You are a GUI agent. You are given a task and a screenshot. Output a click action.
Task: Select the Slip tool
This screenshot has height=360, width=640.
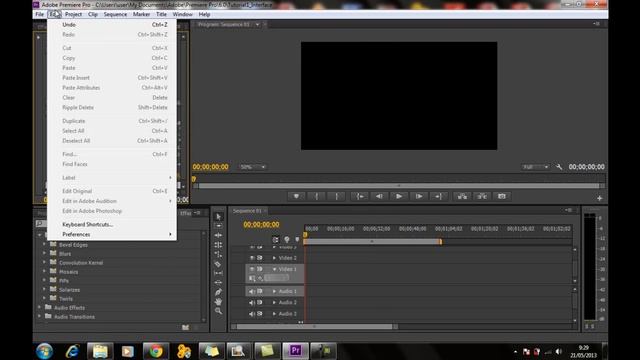coord(218,273)
